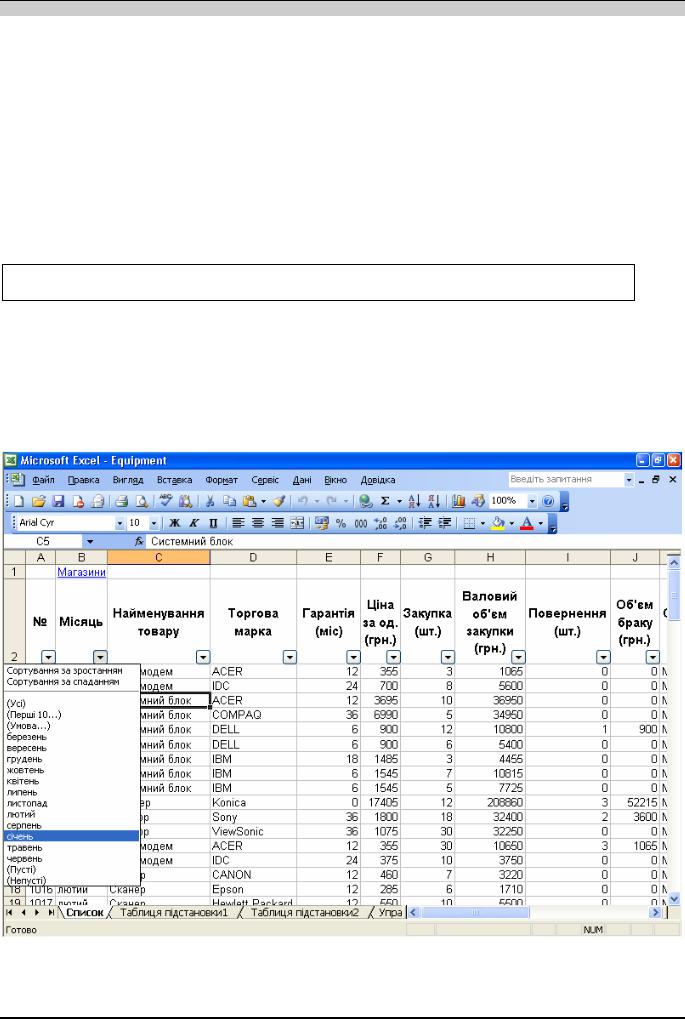This screenshot has width=685, height=1019.
Task: Apply Percent style formatting
Action: pyautogui.click(x=341, y=523)
